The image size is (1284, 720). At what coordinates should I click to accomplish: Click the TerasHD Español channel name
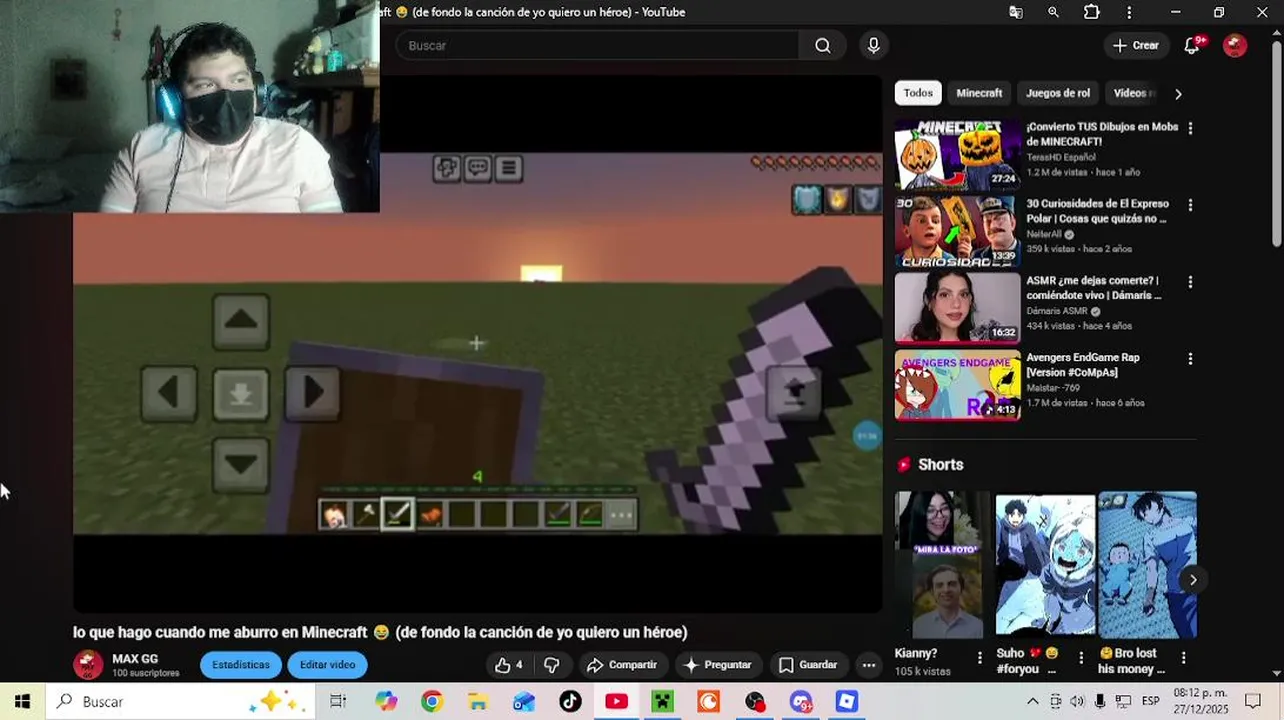(x=1061, y=157)
